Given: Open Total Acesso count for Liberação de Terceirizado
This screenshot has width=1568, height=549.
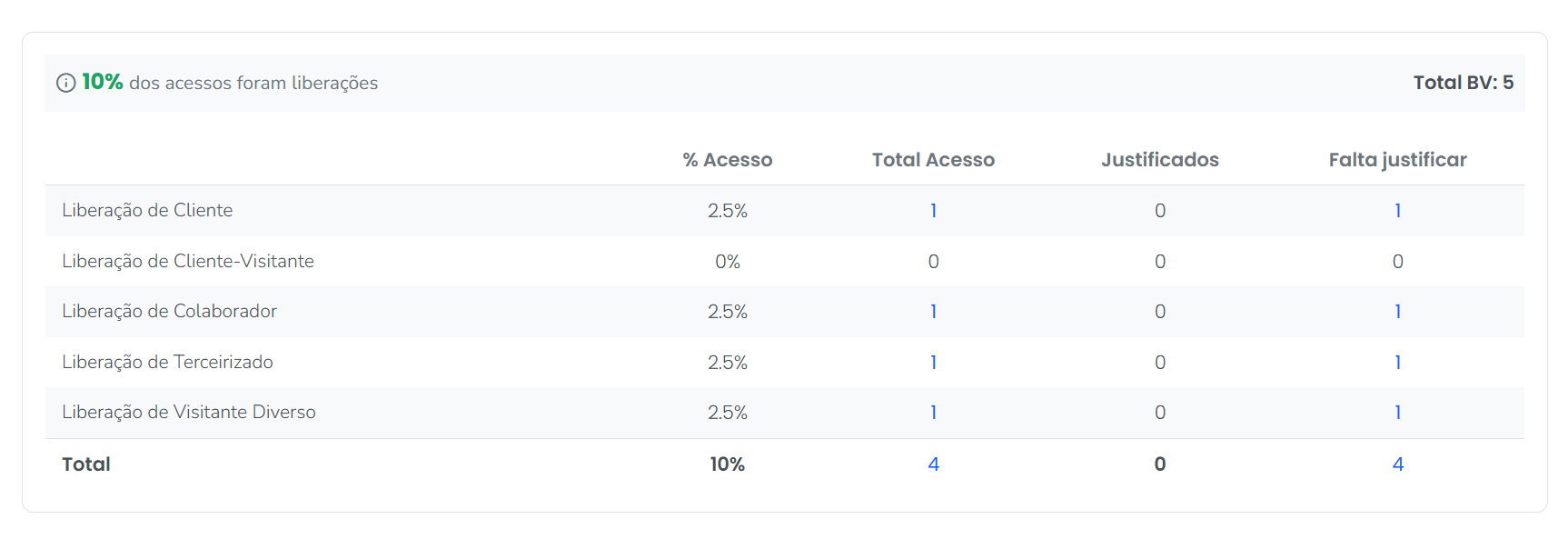Looking at the screenshot, I should tap(933, 363).
